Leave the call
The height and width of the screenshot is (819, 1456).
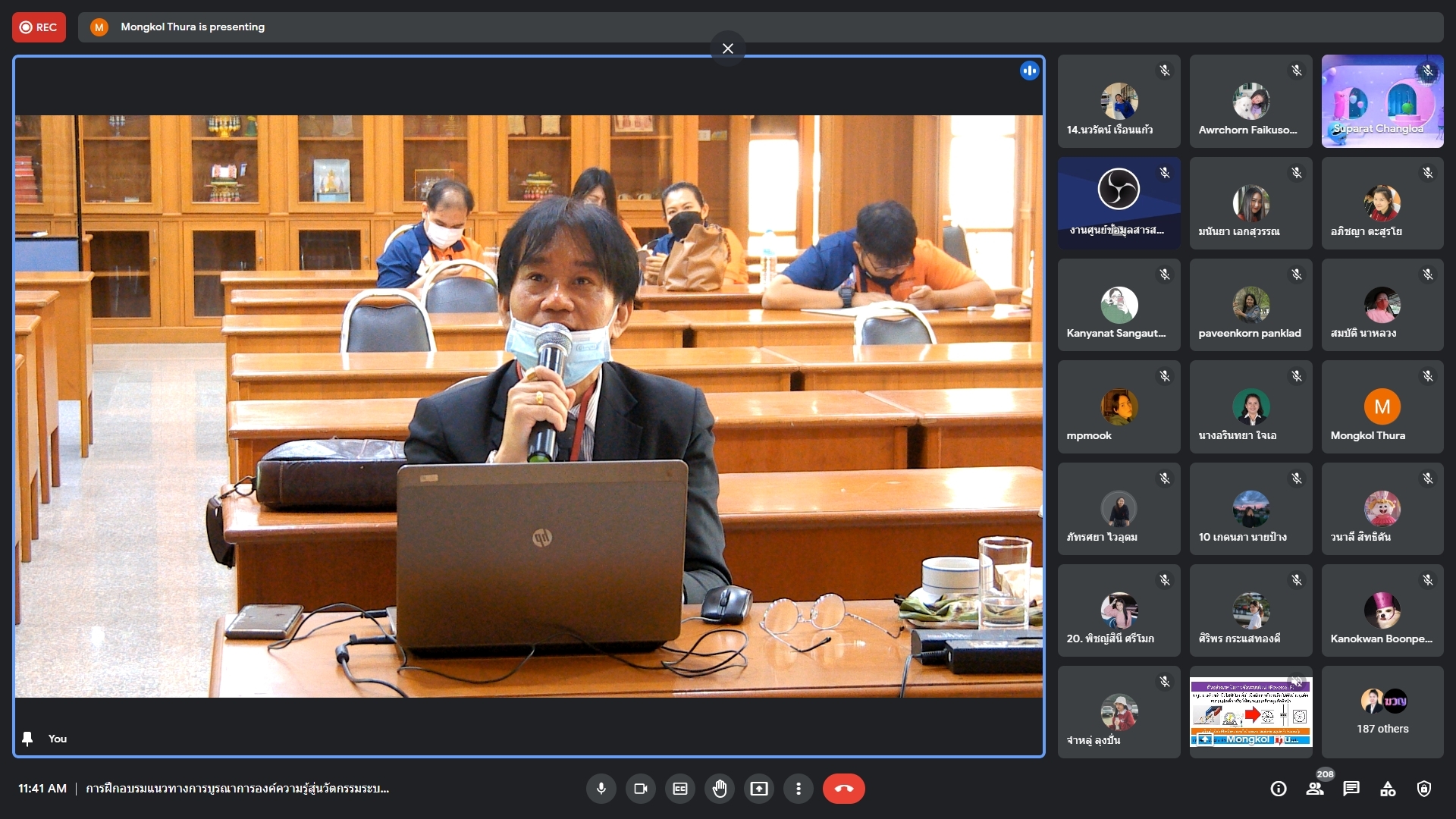(x=843, y=789)
